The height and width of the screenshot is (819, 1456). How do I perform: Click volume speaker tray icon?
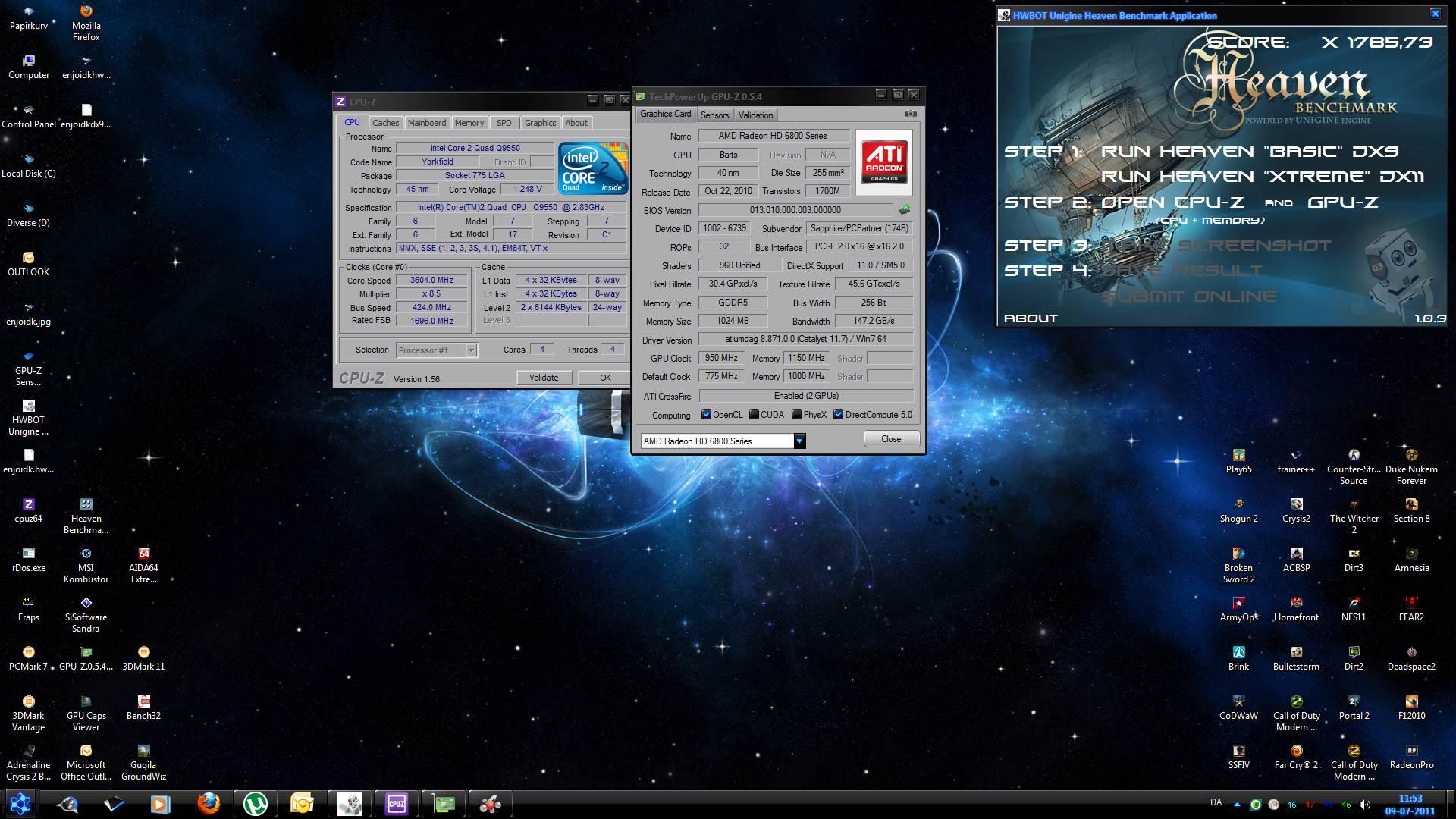pos(1365,805)
